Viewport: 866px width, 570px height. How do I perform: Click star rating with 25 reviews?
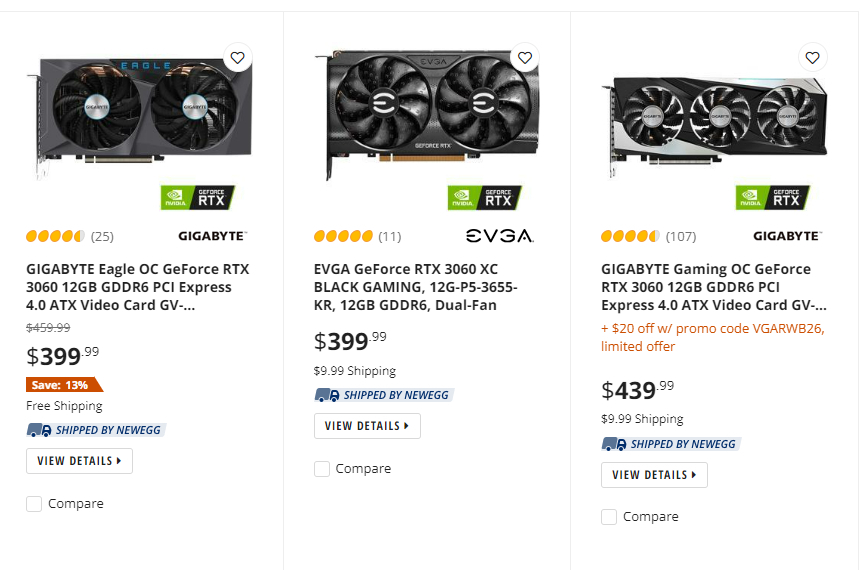(56, 237)
